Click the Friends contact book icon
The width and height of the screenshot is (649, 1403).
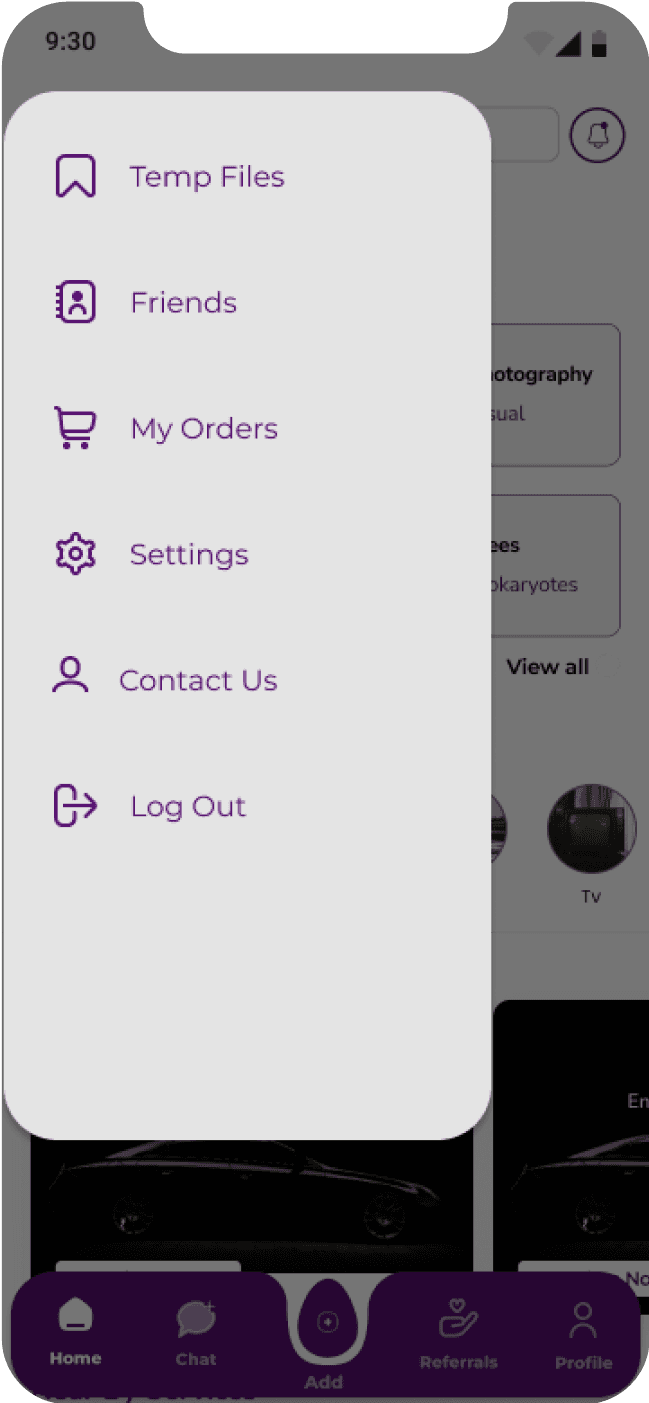point(75,302)
